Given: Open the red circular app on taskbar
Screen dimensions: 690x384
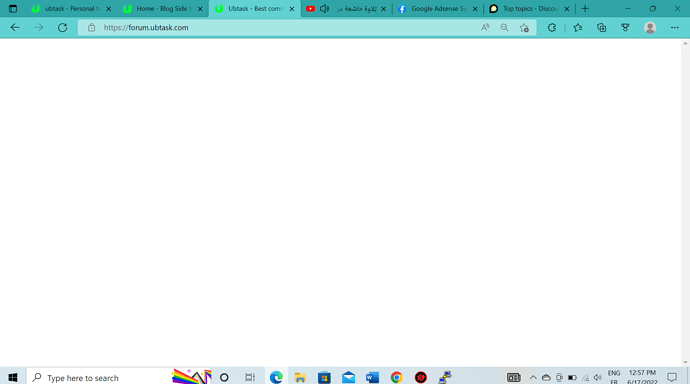Looking at the screenshot, I should [x=421, y=377].
